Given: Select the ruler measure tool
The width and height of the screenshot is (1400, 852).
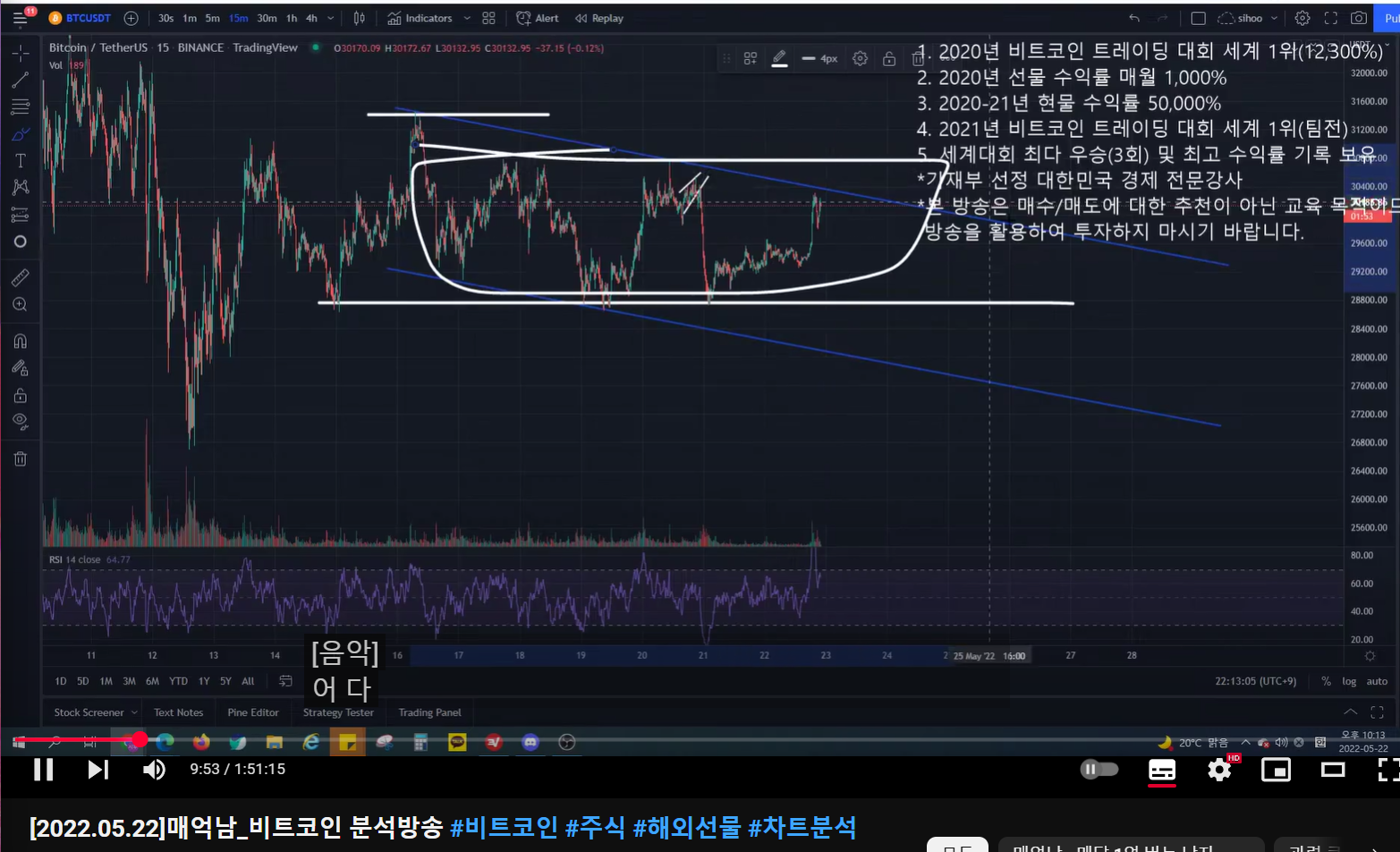Looking at the screenshot, I should (20, 277).
